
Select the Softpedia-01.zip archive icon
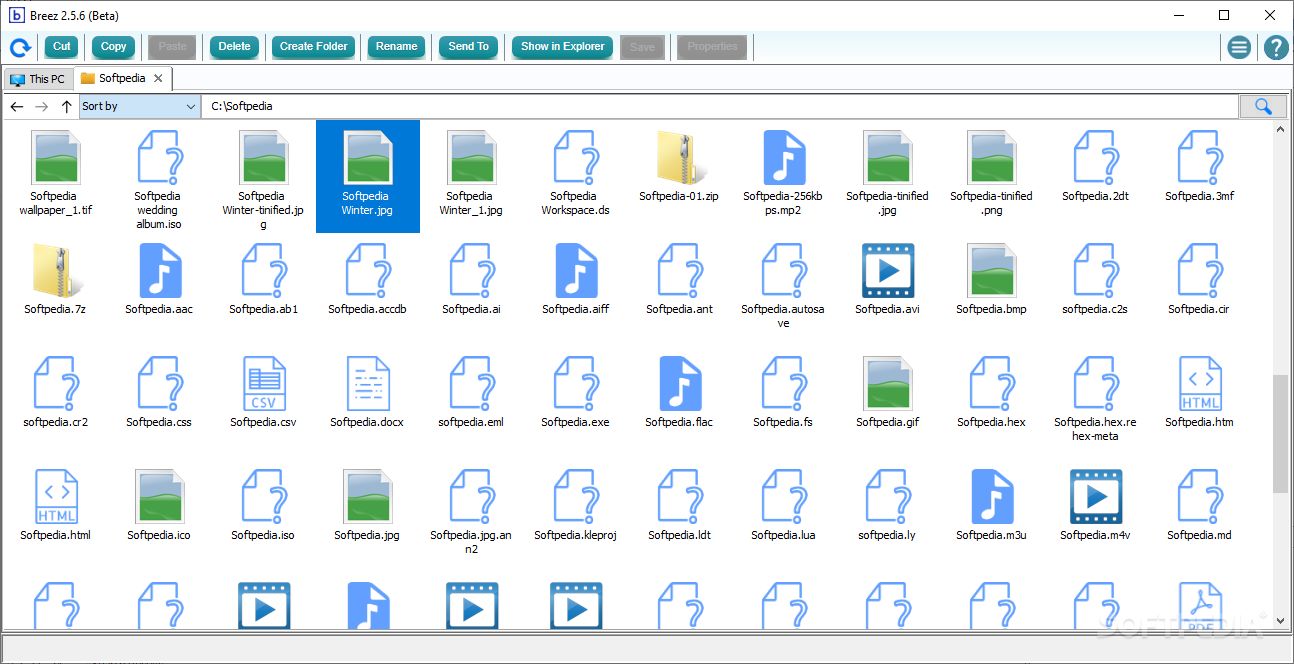680,158
